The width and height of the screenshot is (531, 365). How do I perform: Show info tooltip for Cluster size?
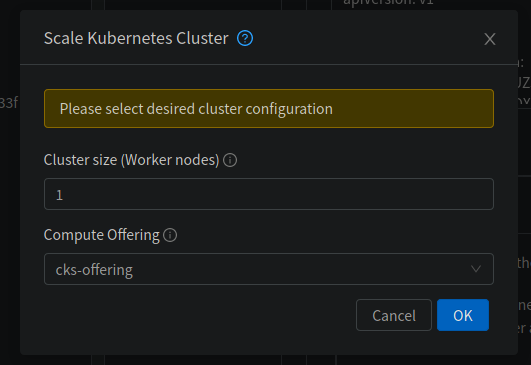[x=230, y=160]
